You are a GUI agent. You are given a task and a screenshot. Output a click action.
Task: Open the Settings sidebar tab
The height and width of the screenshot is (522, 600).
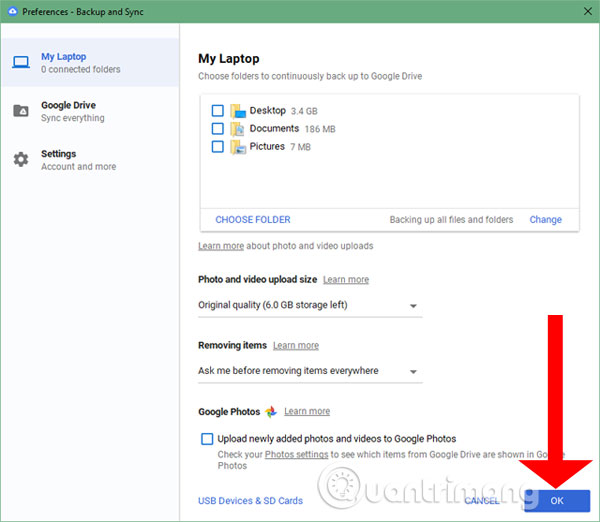point(90,160)
